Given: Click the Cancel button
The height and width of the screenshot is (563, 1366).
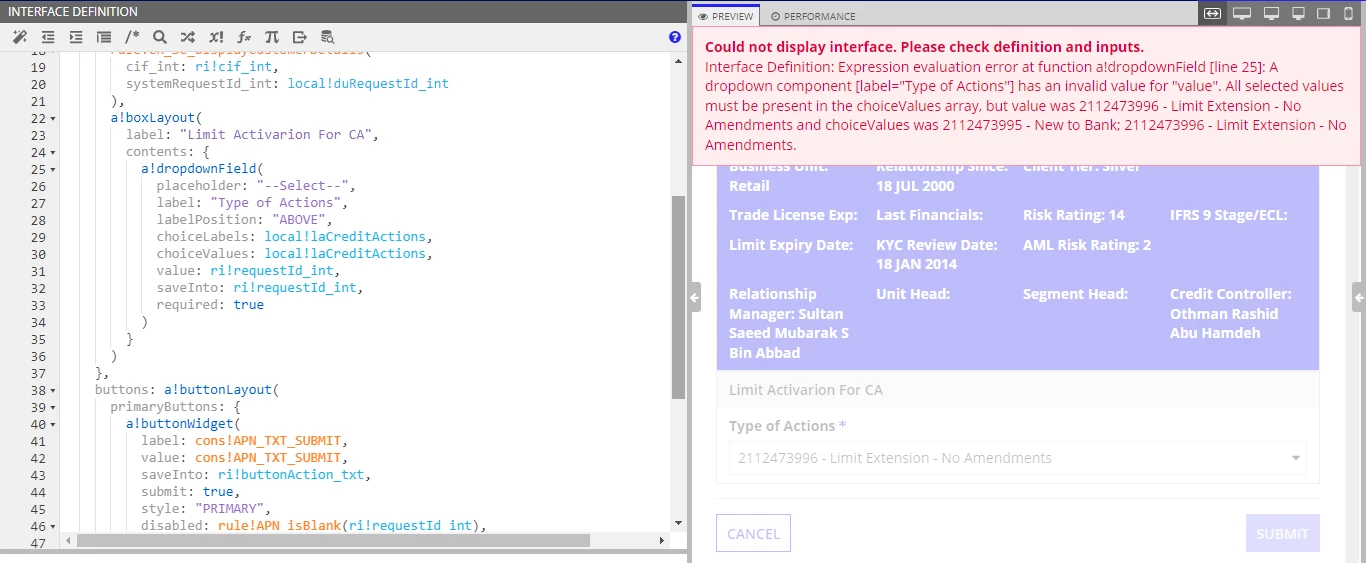Looking at the screenshot, I should tap(753, 533).
